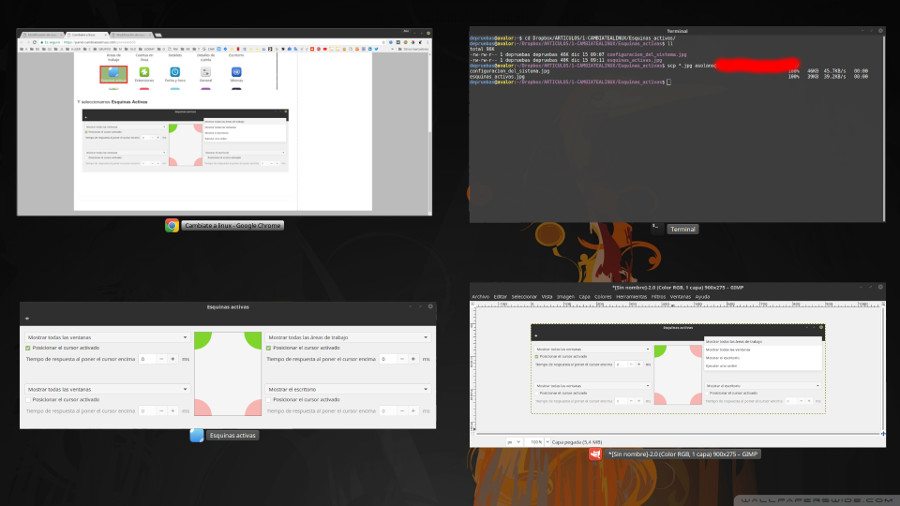Click the pink bottom-right corner of the preview
The image size is (900, 506).
254,407
